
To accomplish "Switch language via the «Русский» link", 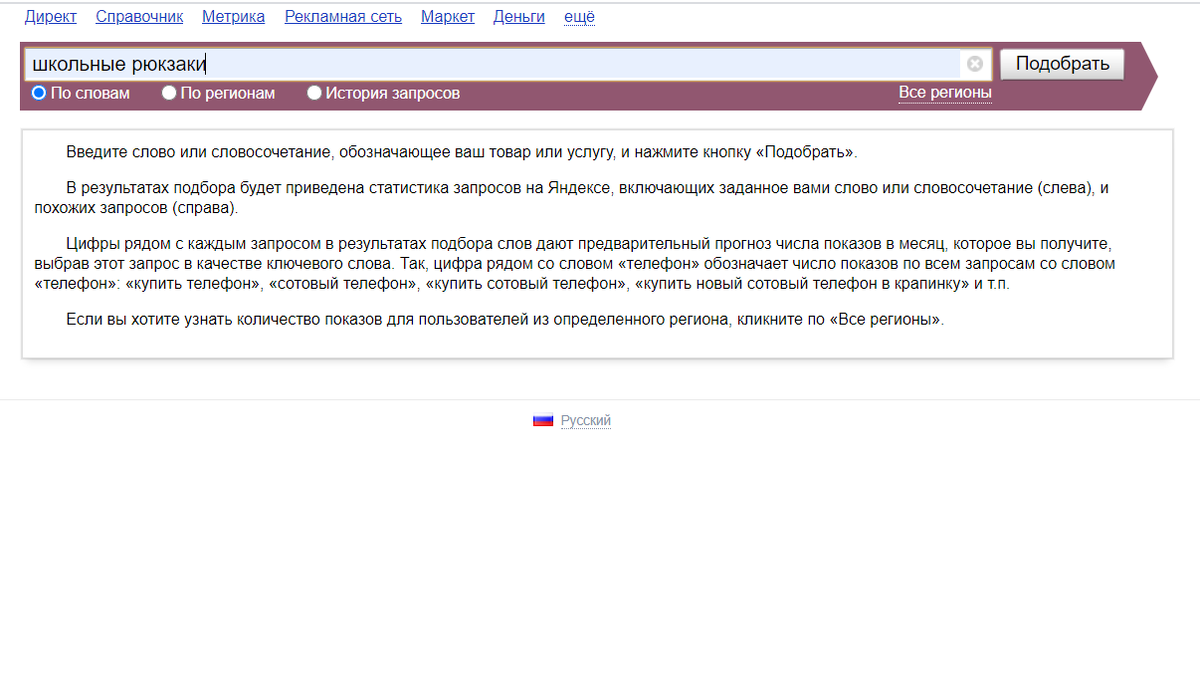I will (586, 421).
